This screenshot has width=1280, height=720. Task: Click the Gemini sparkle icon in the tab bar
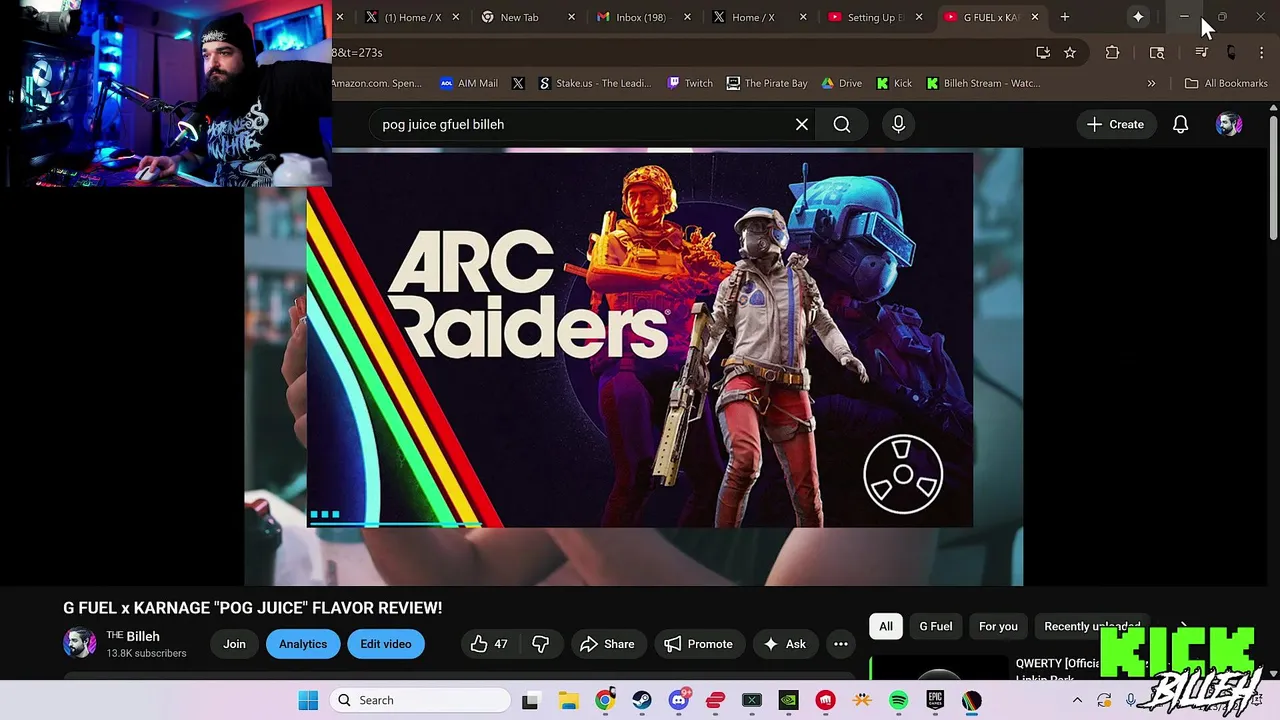[1138, 17]
